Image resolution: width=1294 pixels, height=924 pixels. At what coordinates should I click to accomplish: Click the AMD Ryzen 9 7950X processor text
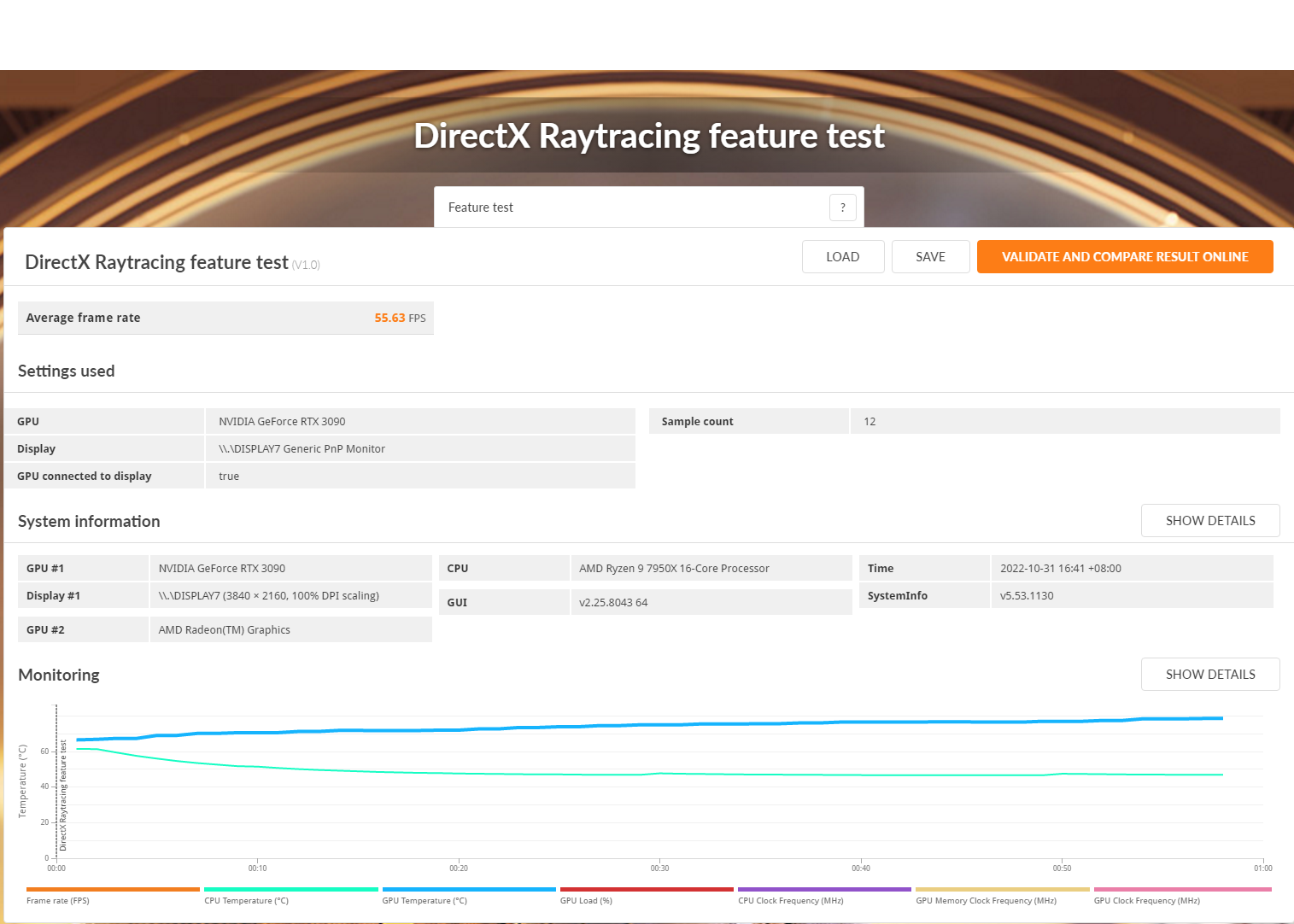[674, 568]
